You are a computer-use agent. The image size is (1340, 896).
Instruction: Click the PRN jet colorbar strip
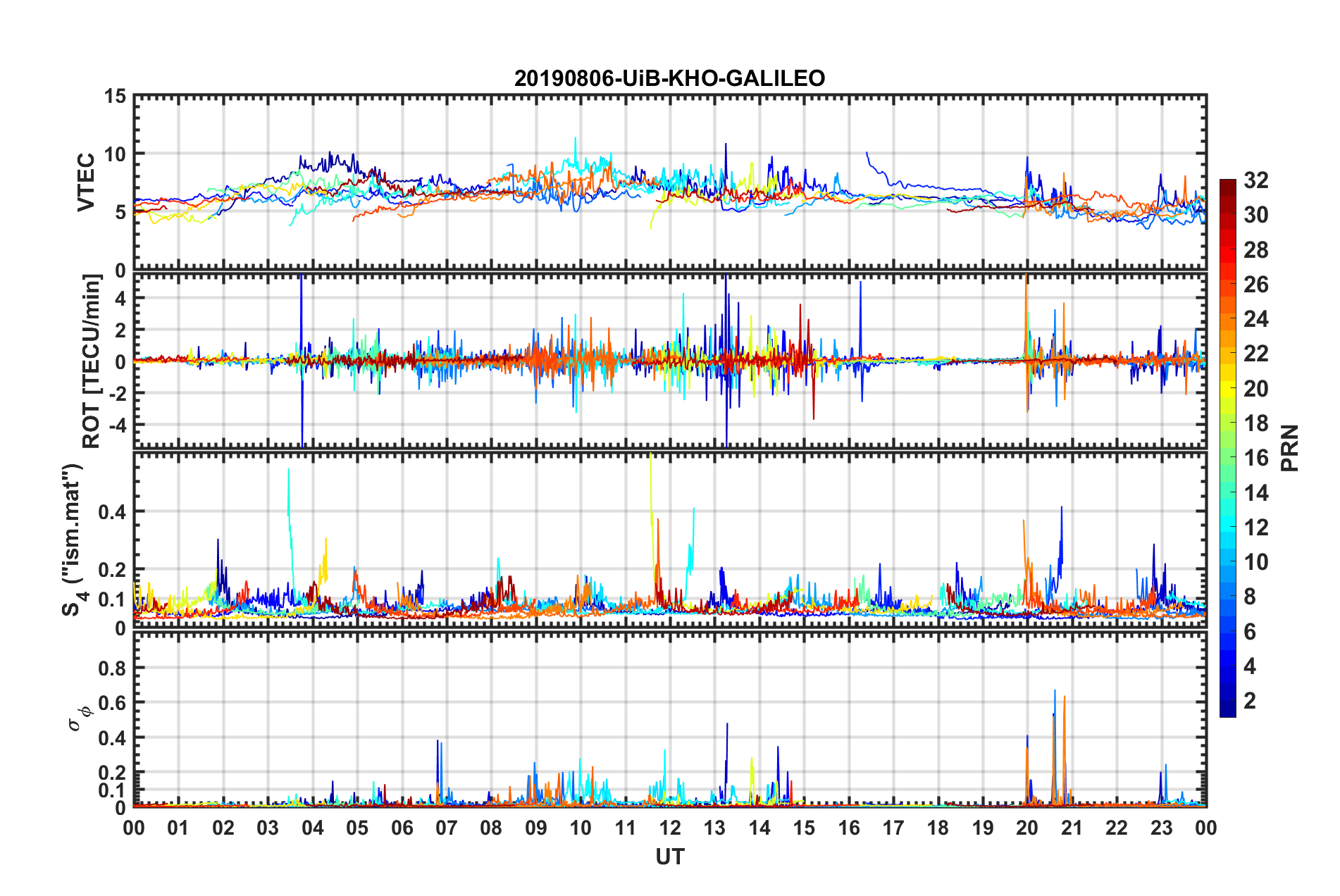tap(1227, 448)
